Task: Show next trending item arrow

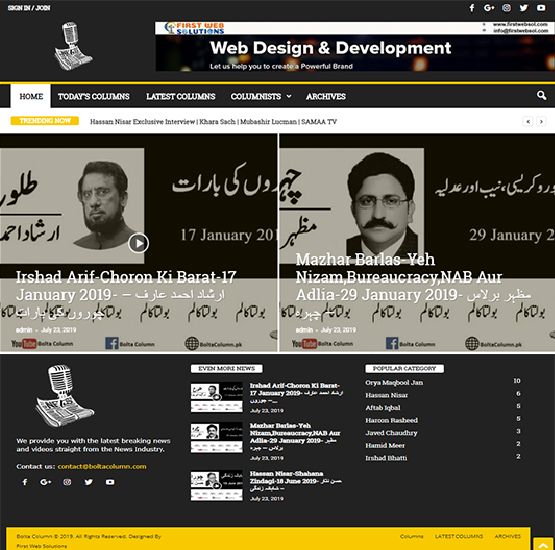Action: point(541,121)
